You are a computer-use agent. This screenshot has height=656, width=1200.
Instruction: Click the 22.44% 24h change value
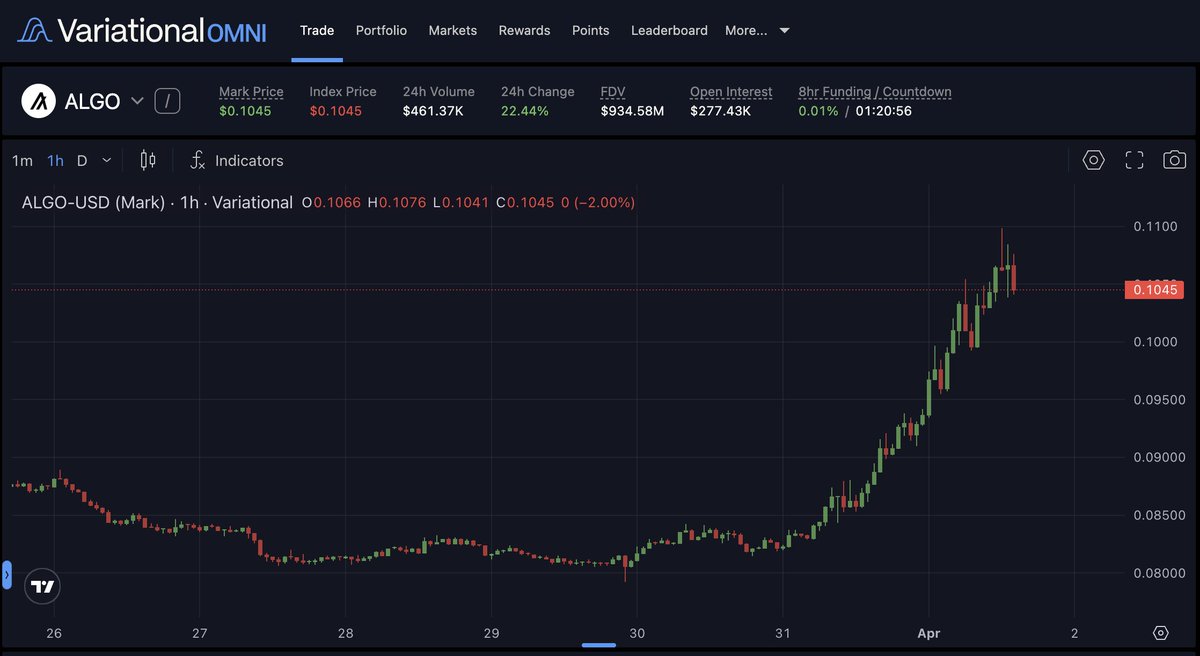(x=525, y=111)
